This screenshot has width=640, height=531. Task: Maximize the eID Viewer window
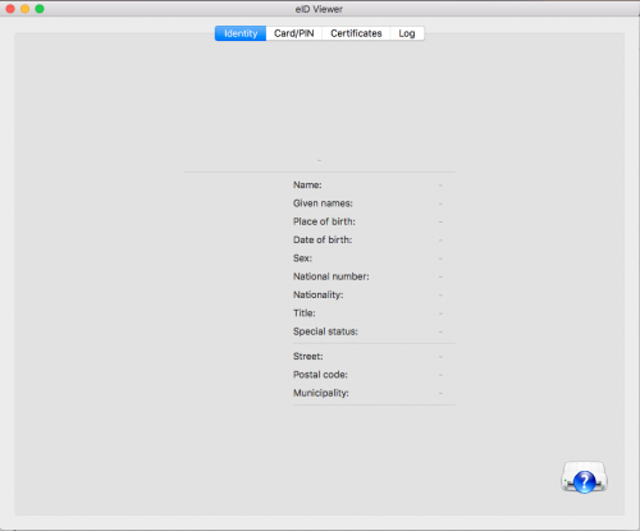[40, 9]
